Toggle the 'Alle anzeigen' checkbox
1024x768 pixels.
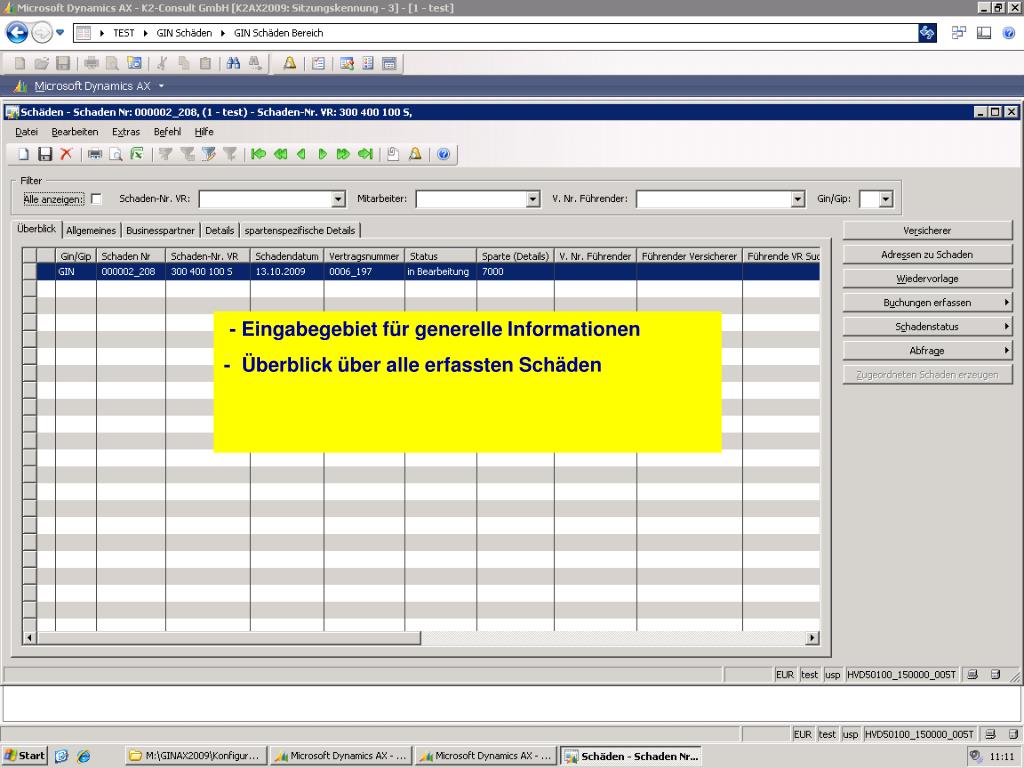coord(96,199)
